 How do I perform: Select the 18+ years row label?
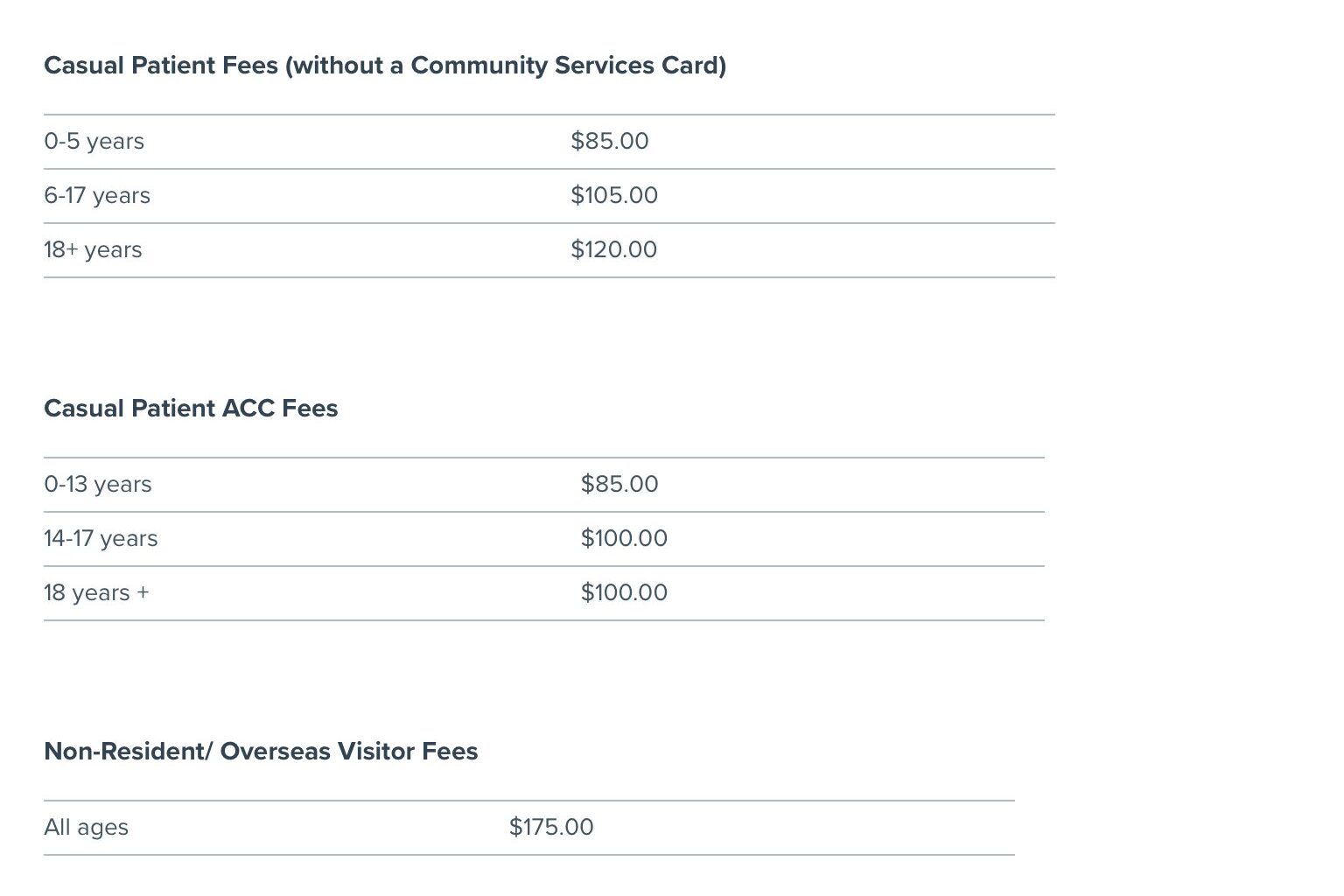point(93,249)
